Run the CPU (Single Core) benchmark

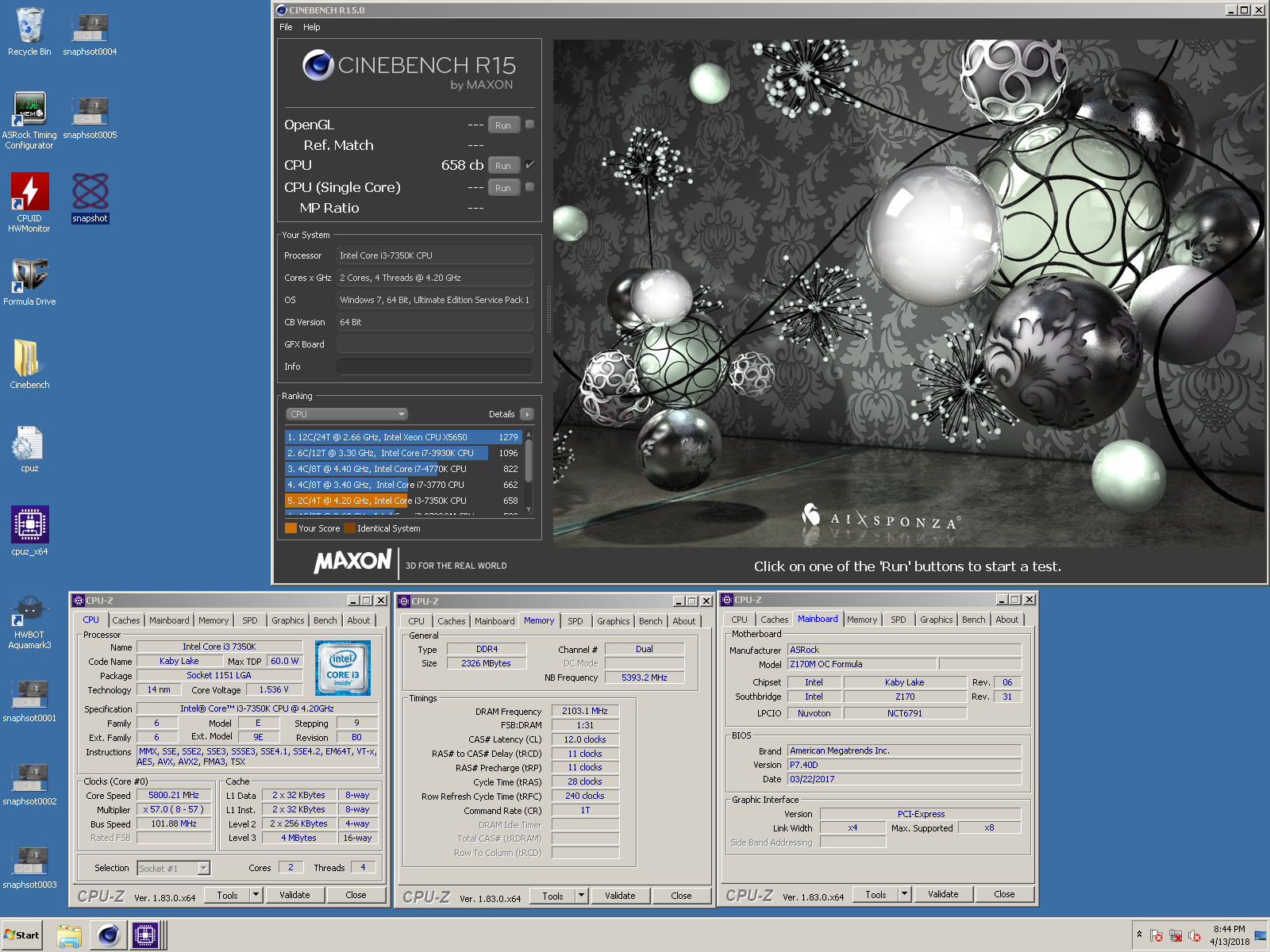tap(503, 188)
